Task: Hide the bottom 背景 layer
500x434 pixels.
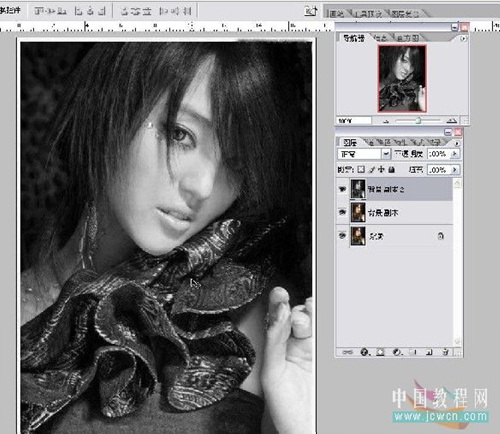Action: (342, 235)
